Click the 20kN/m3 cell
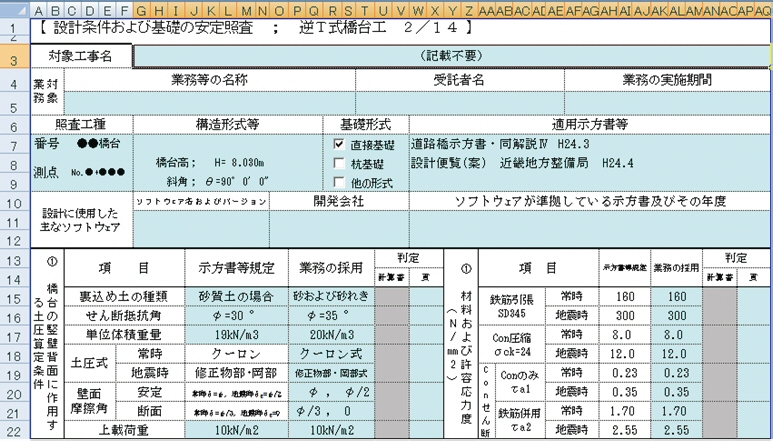The height and width of the screenshot is (441, 773). tap(331, 335)
